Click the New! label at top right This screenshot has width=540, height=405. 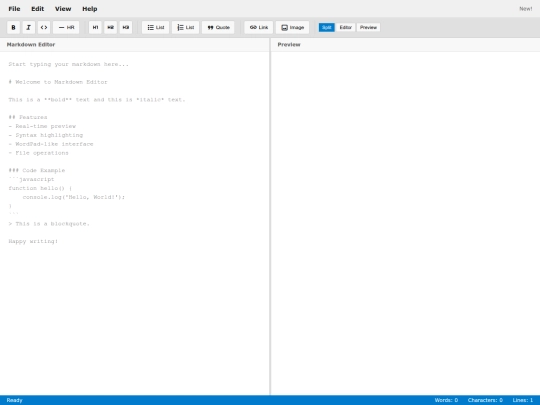(x=526, y=9)
